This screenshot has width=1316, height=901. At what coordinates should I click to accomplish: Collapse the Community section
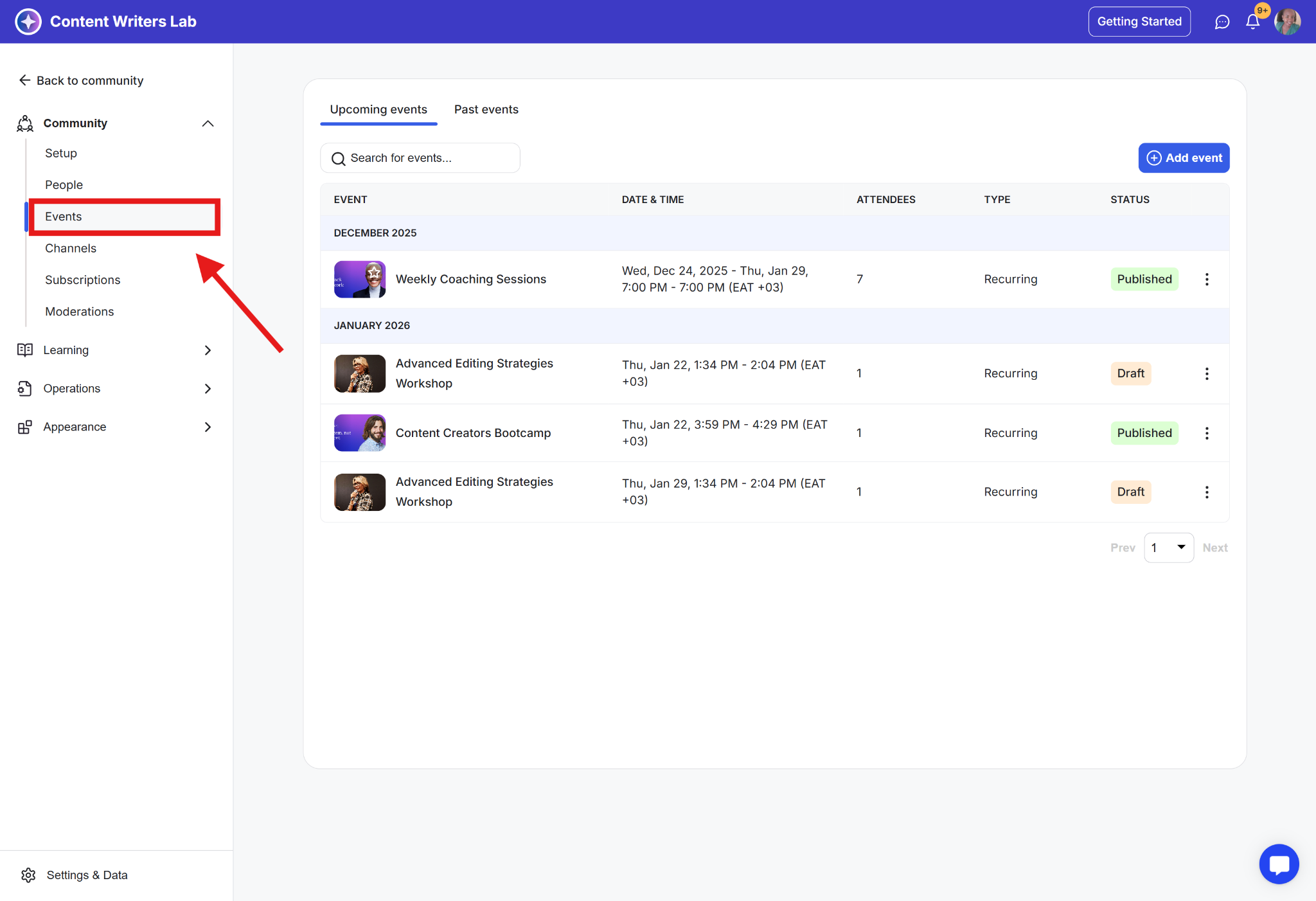click(208, 123)
